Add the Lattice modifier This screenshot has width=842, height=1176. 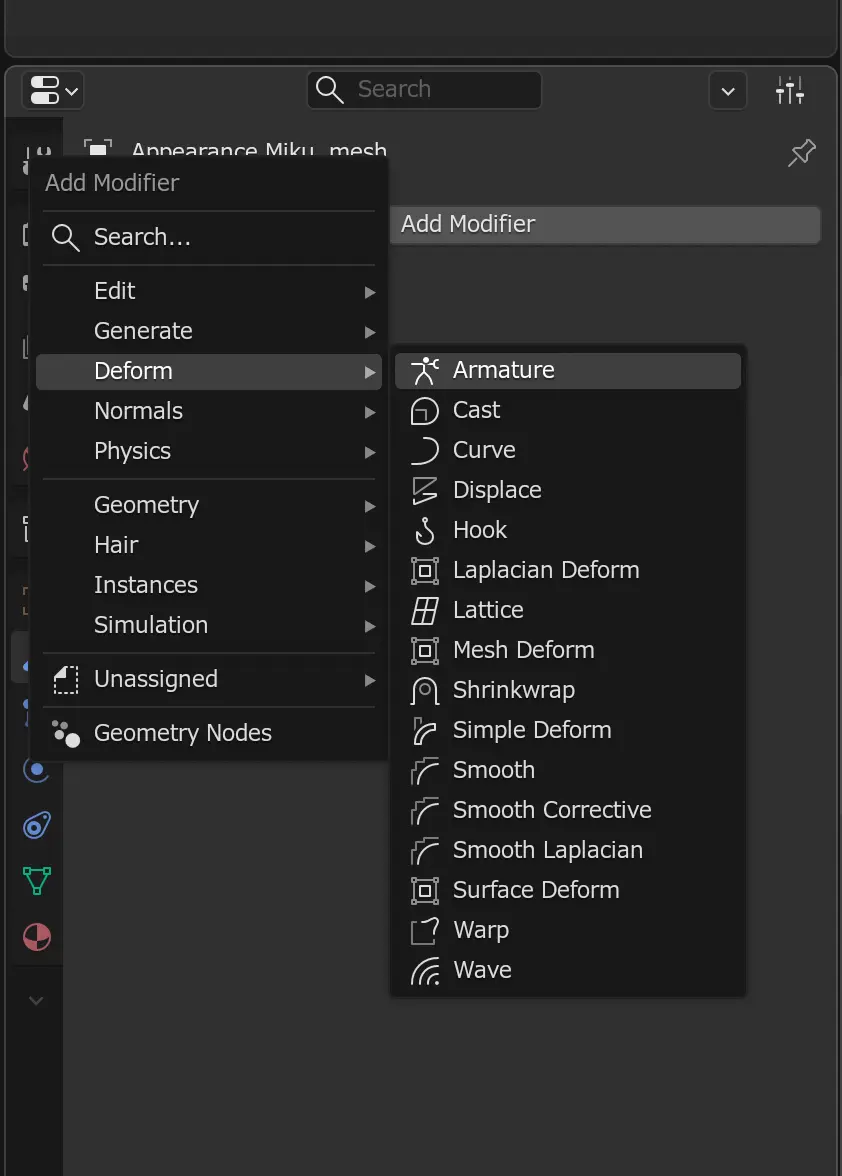click(x=568, y=610)
